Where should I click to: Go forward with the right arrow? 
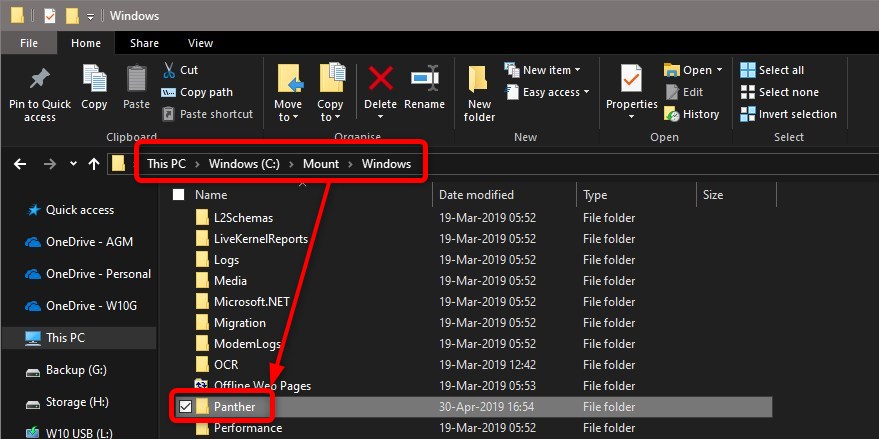click(x=50, y=164)
